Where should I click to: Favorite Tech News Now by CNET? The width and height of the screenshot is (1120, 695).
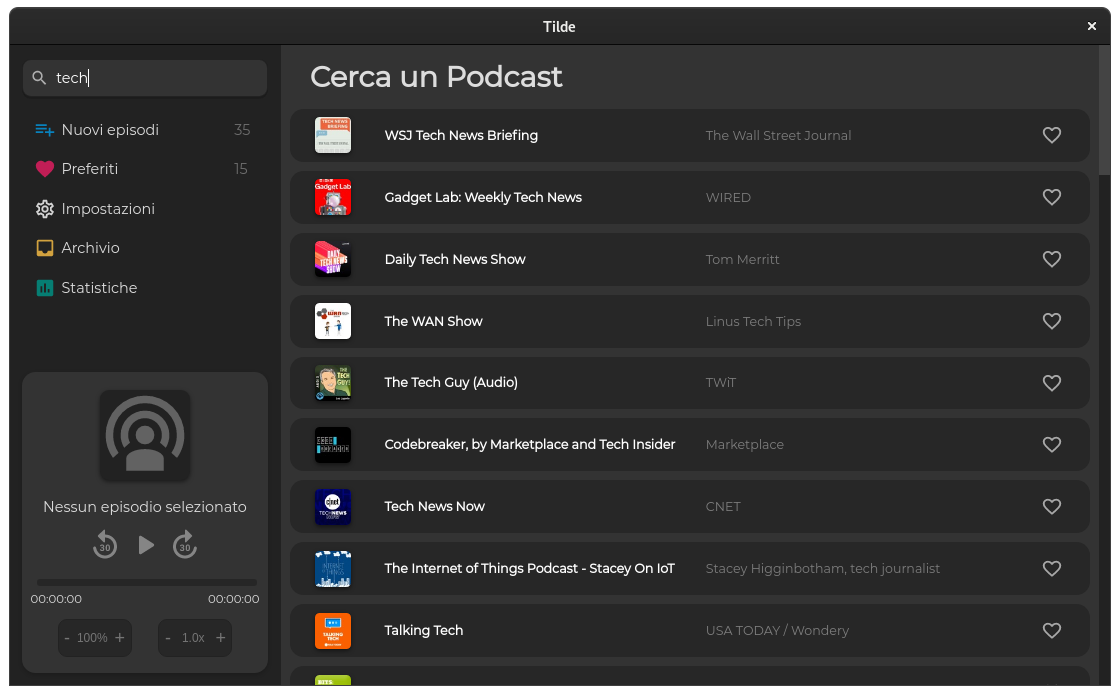pyautogui.click(x=1051, y=506)
